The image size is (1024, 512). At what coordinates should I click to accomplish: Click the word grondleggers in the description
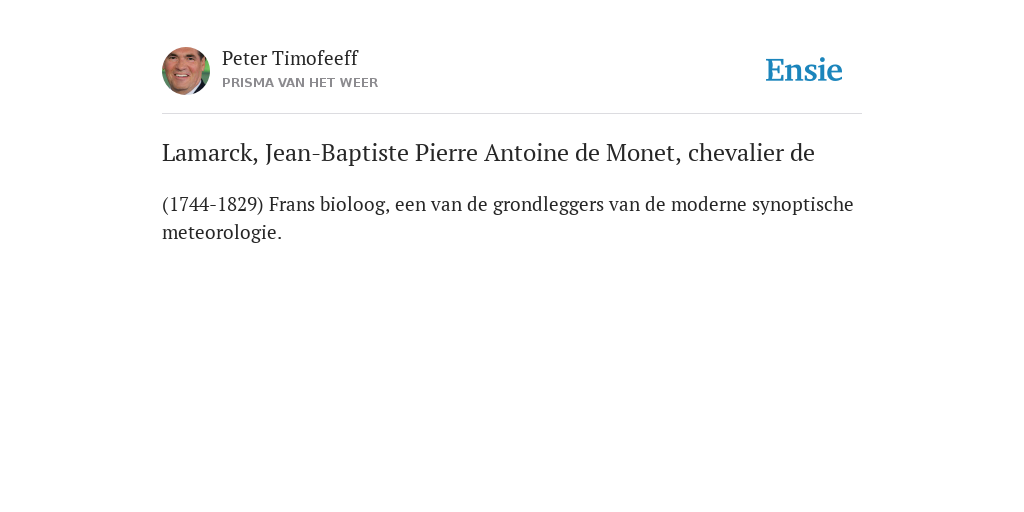pyautogui.click(x=548, y=205)
